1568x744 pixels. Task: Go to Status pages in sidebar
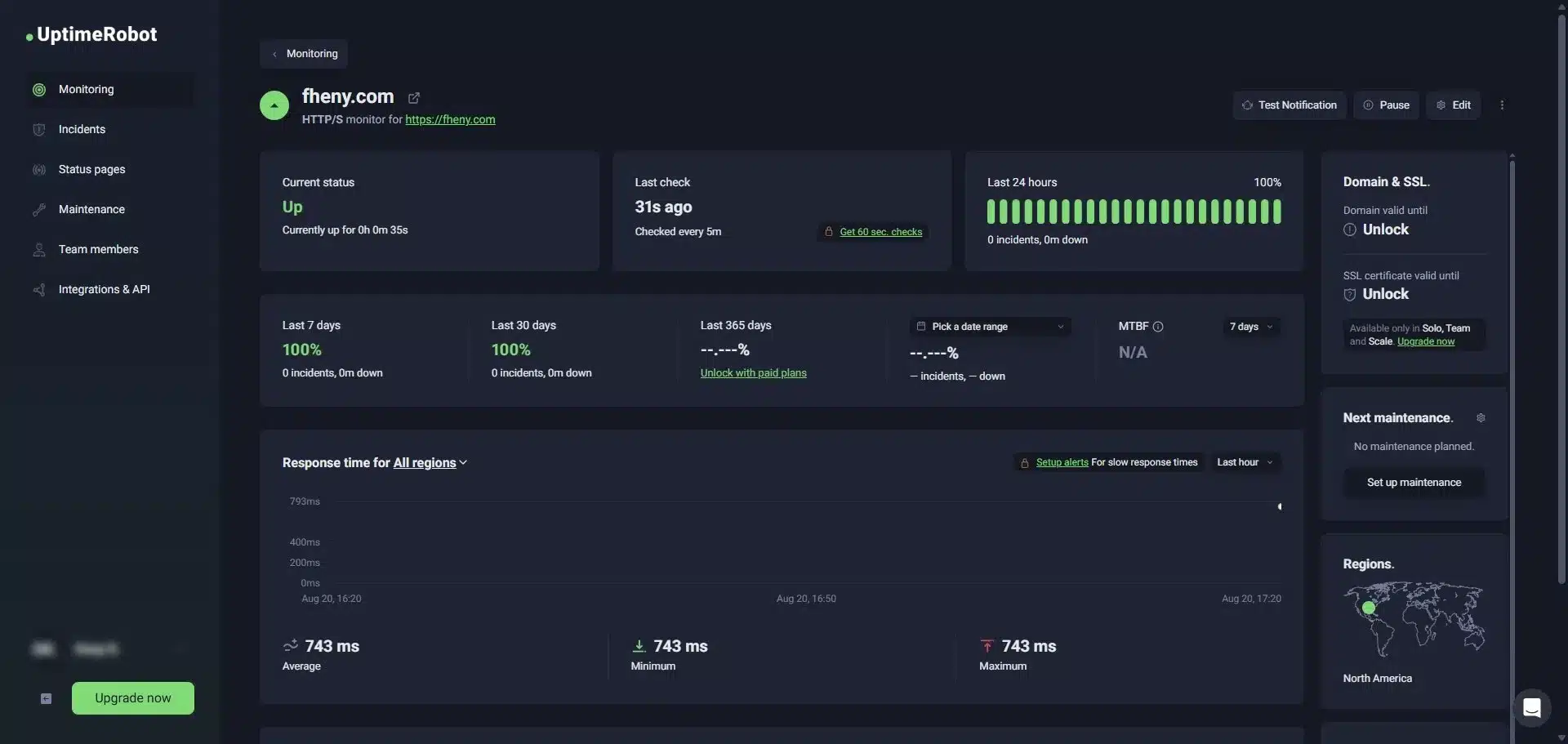(x=110, y=169)
